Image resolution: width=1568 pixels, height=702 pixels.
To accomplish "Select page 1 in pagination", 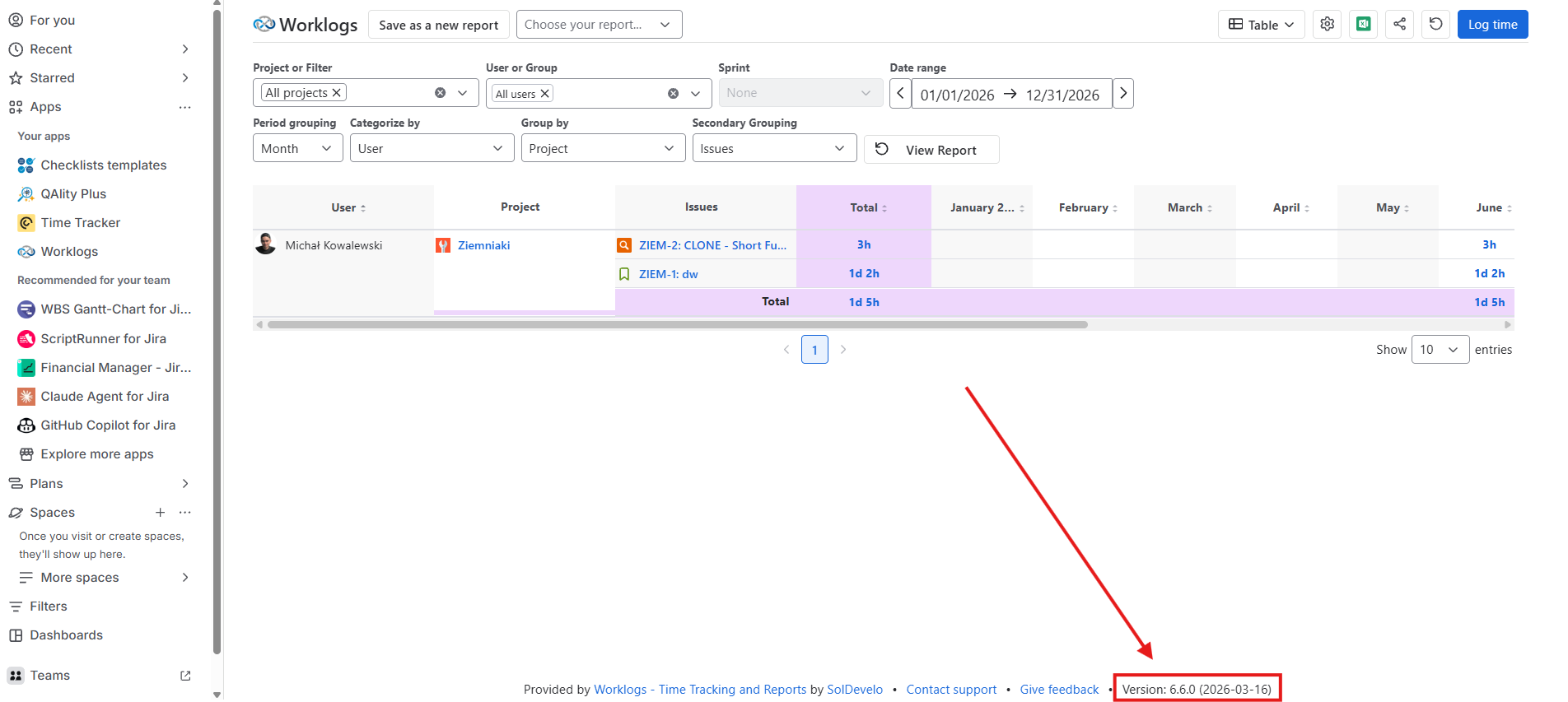I will (x=814, y=350).
